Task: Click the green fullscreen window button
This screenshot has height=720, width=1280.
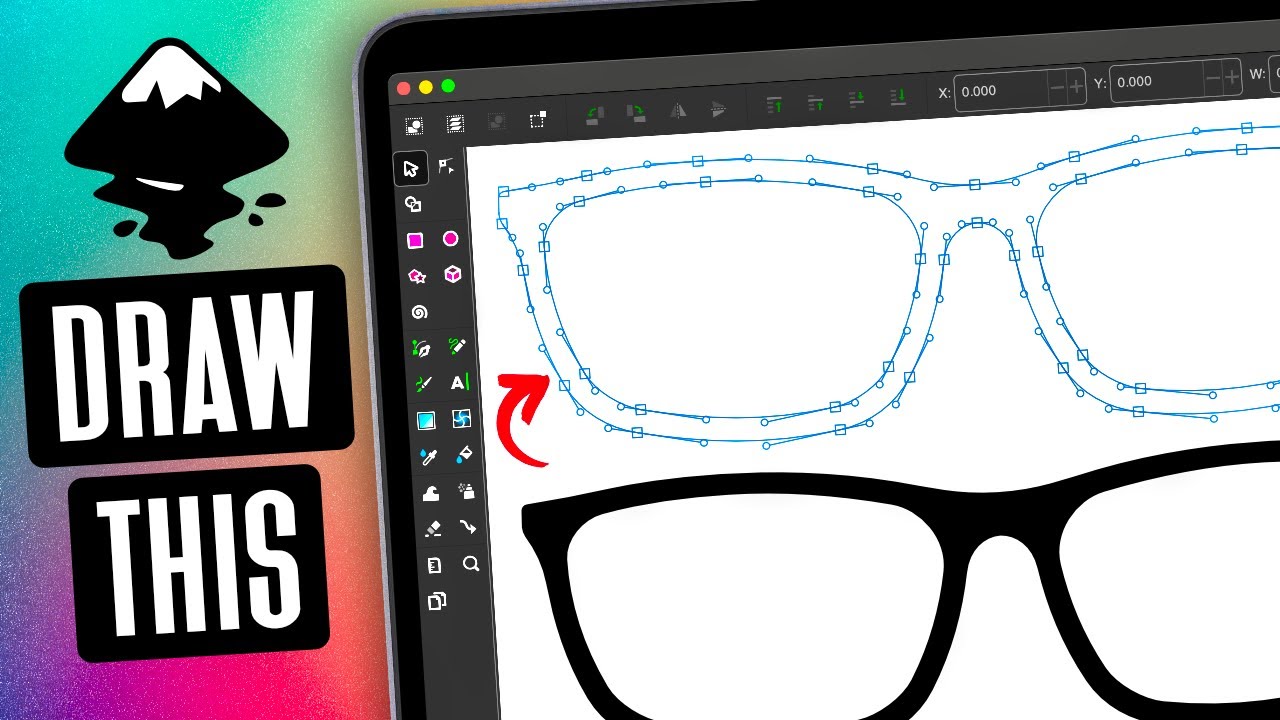Action: pos(448,86)
